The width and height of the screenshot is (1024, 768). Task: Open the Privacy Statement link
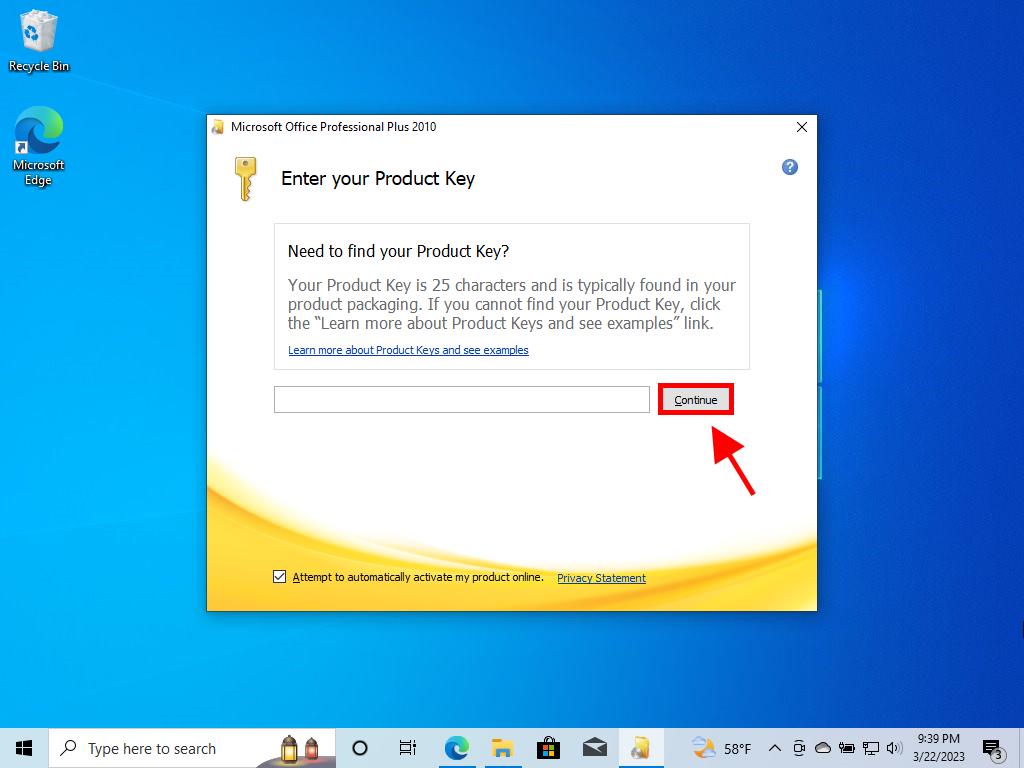coord(601,578)
